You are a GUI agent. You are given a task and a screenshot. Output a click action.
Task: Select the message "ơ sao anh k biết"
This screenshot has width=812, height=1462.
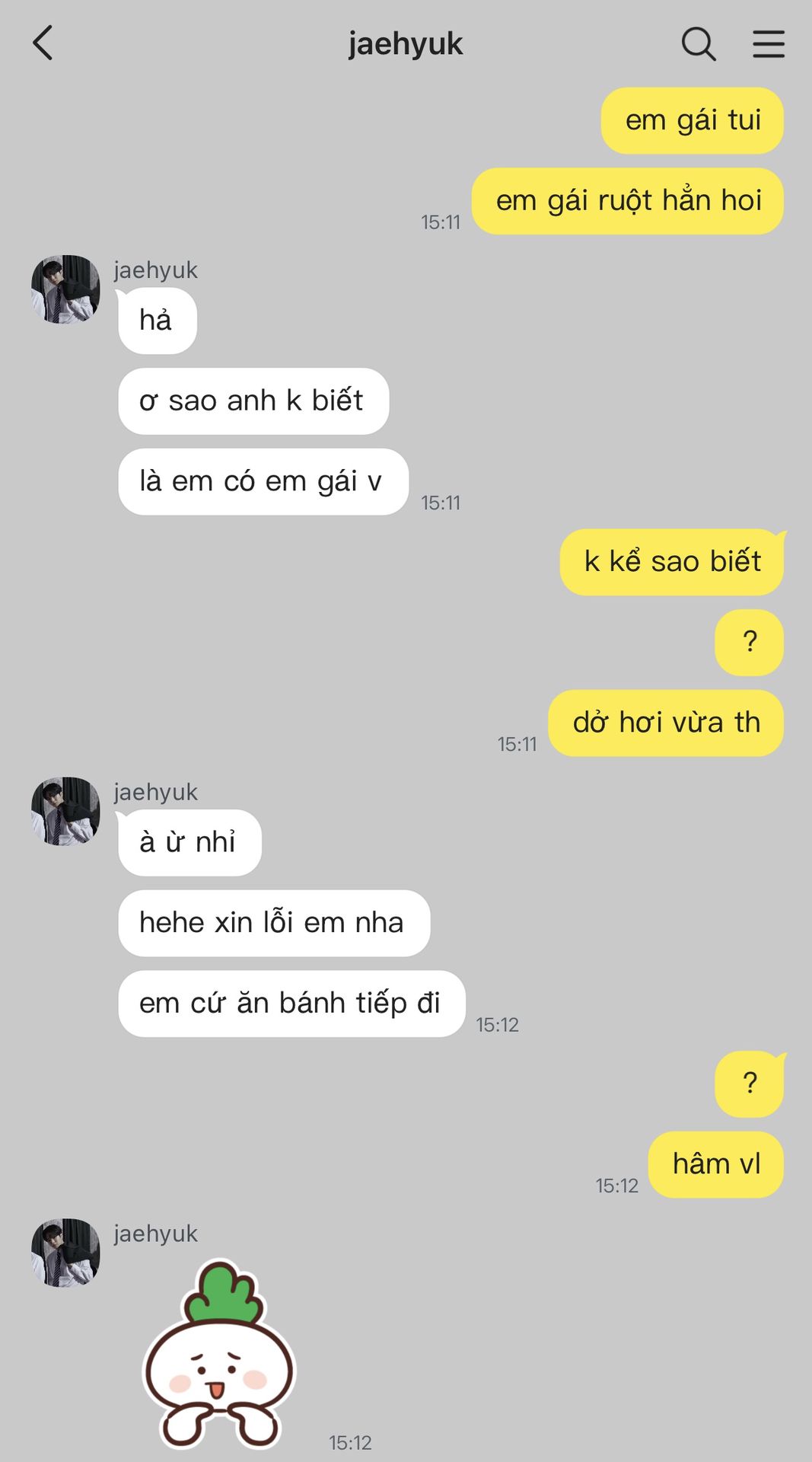[253, 401]
